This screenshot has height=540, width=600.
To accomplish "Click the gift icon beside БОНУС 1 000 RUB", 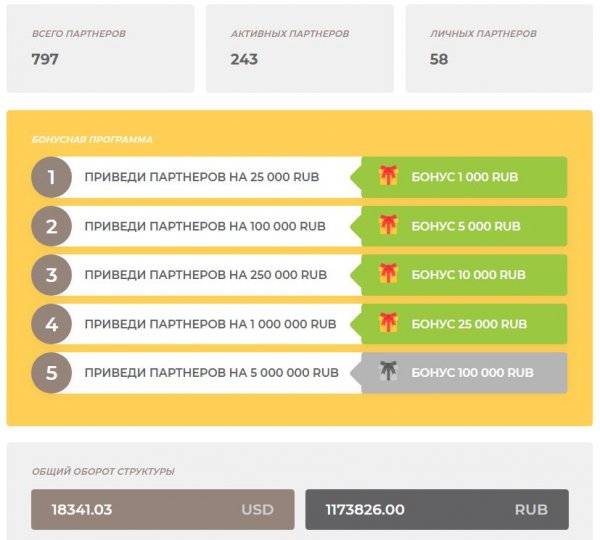I will [x=388, y=177].
